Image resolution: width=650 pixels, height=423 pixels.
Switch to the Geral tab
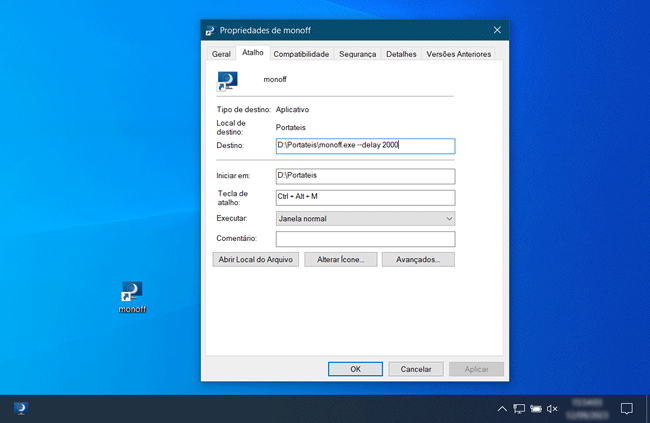221,54
